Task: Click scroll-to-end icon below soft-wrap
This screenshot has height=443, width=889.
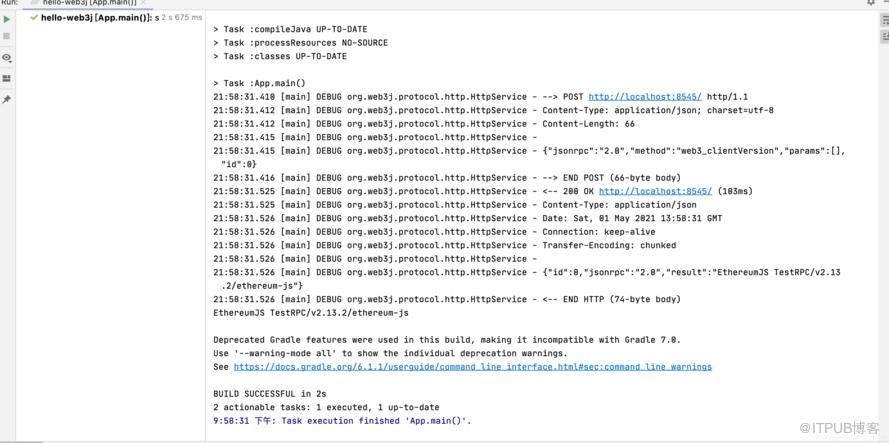Action: tap(884, 36)
